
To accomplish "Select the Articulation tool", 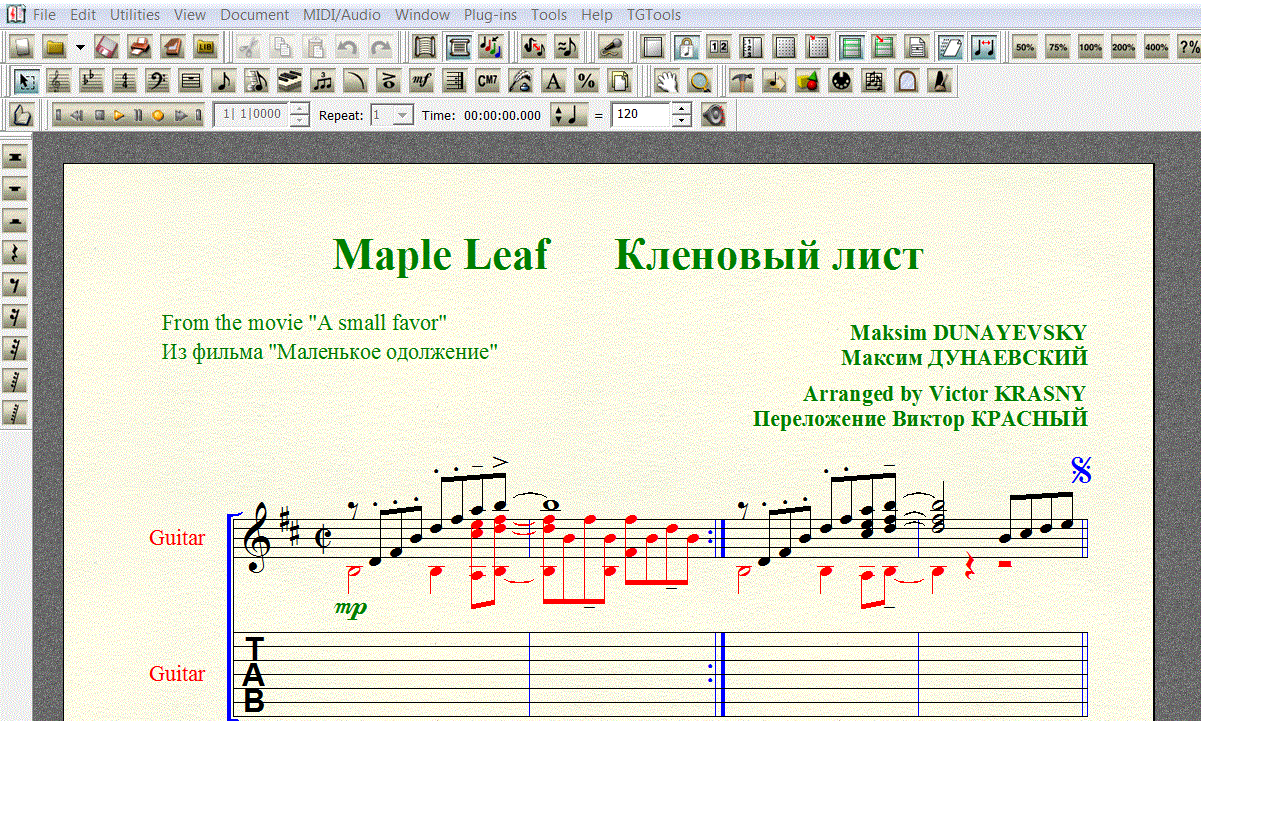I will coord(387,81).
